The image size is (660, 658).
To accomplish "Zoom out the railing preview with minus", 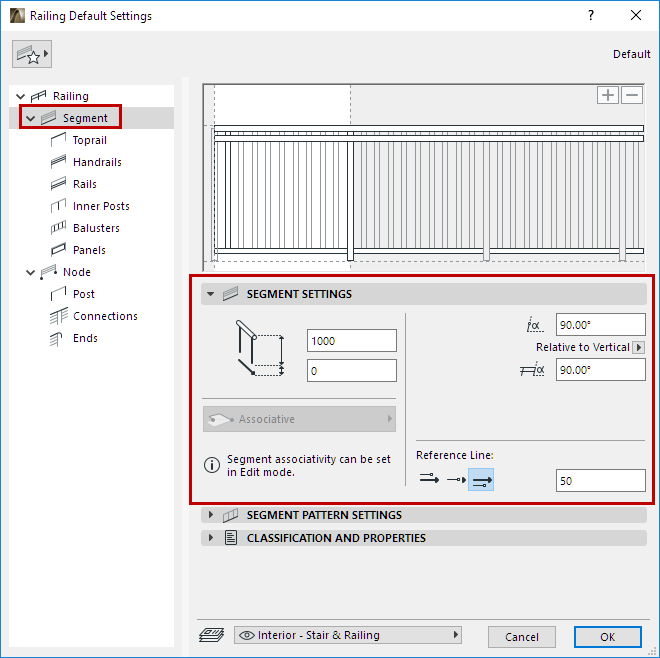I will tap(632, 95).
